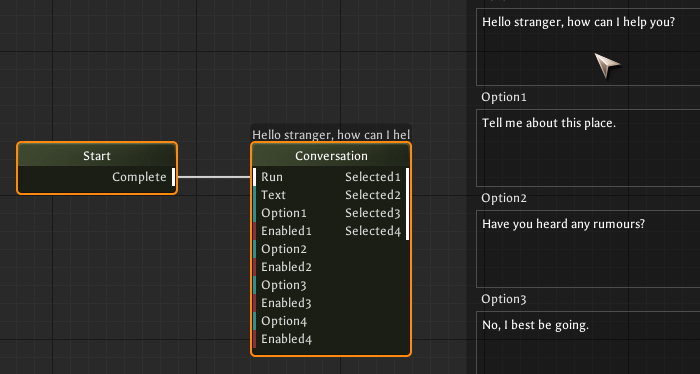Click the wire linking Complete to Run

click(x=214, y=177)
